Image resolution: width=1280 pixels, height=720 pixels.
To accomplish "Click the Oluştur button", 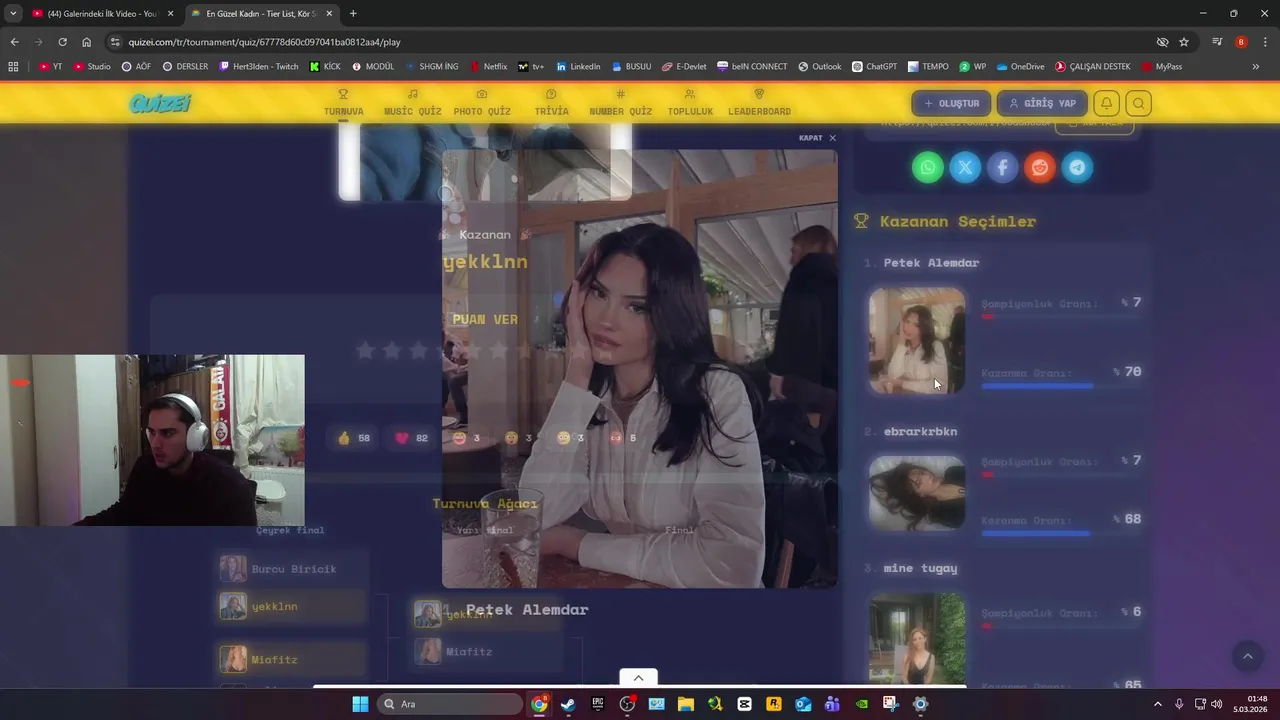I will [951, 103].
